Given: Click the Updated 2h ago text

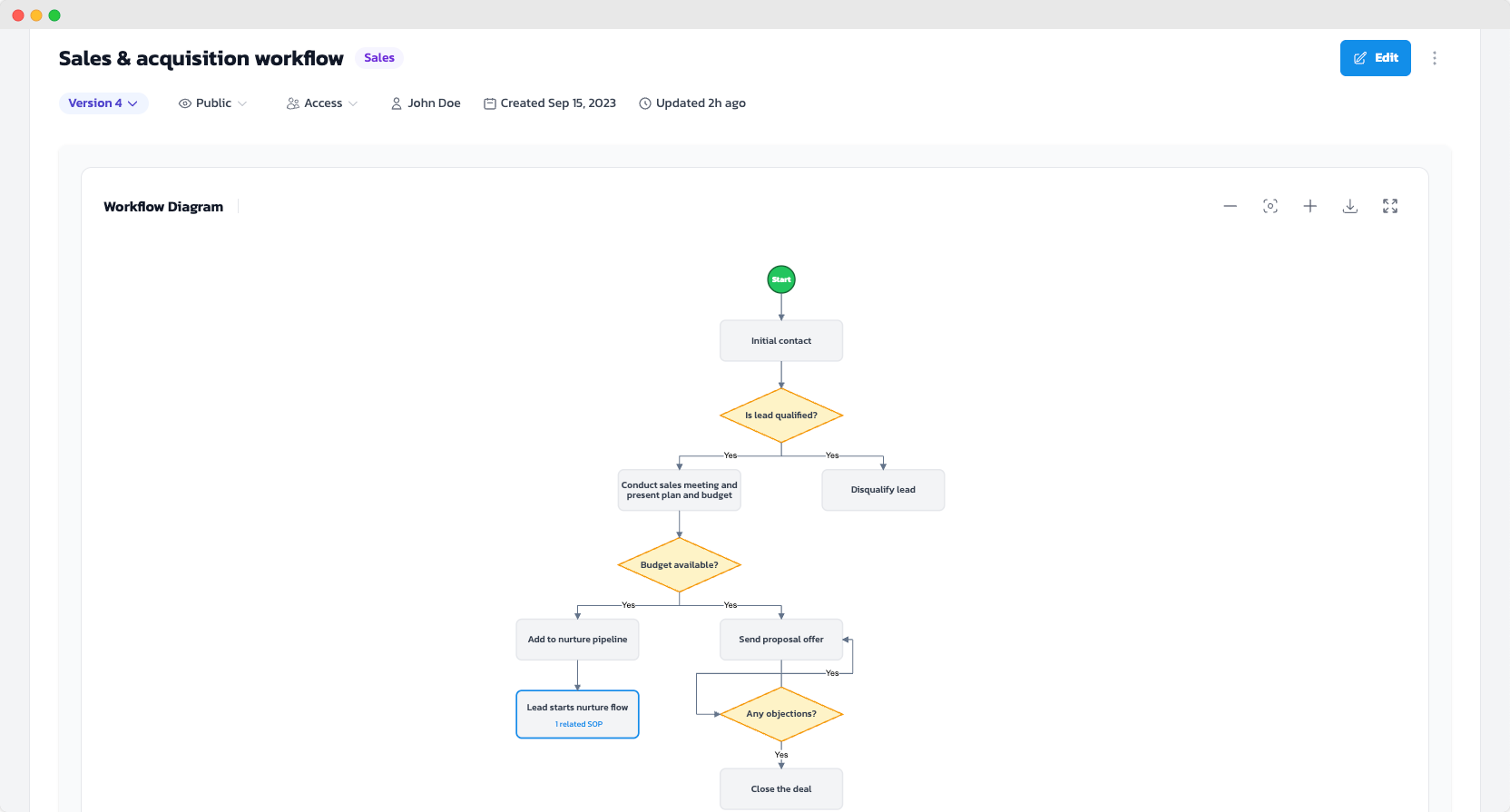Looking at the screenshot, I should (x=701, y=103).
